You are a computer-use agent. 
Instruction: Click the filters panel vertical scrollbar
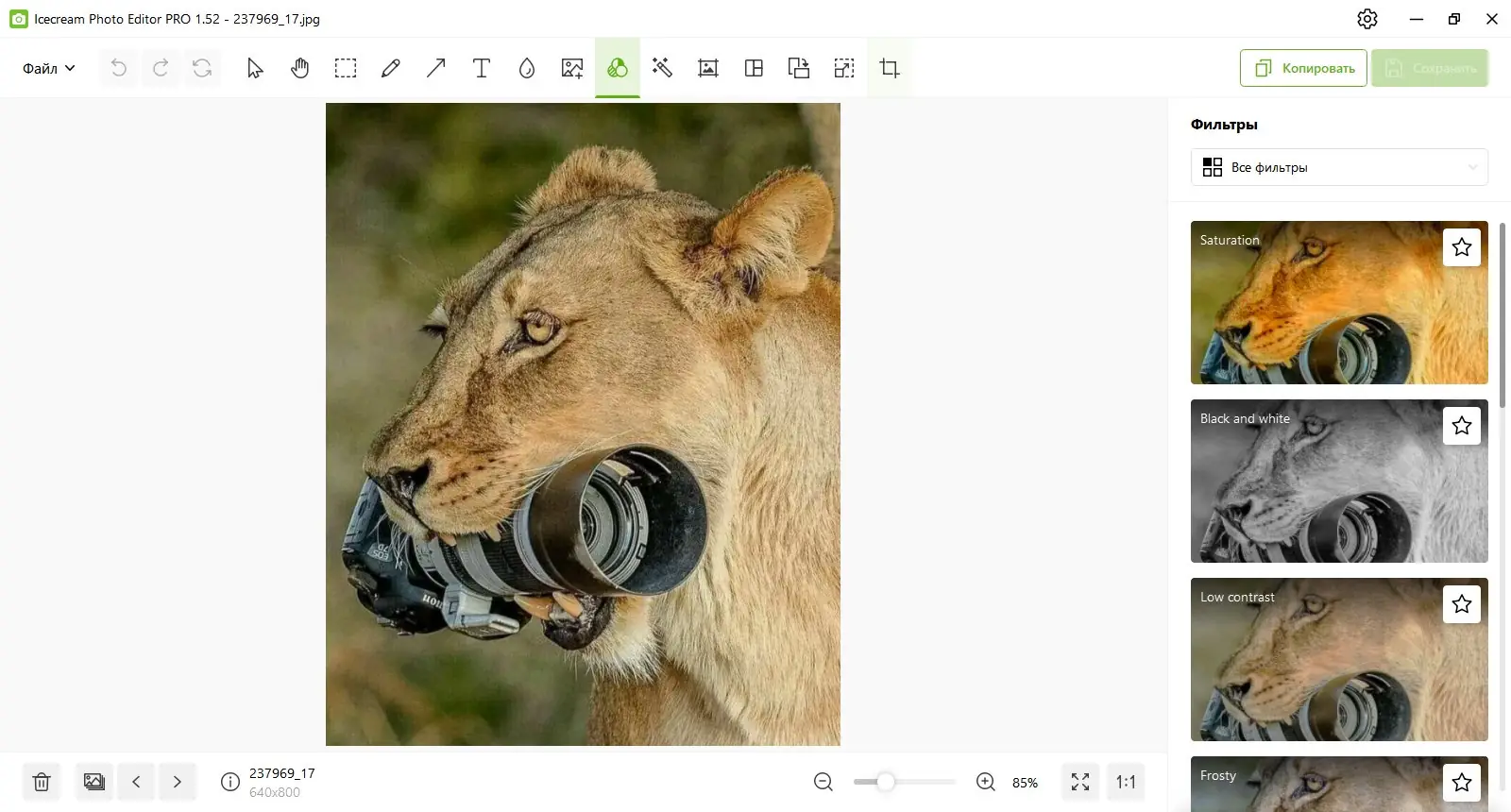point(1502,315)
